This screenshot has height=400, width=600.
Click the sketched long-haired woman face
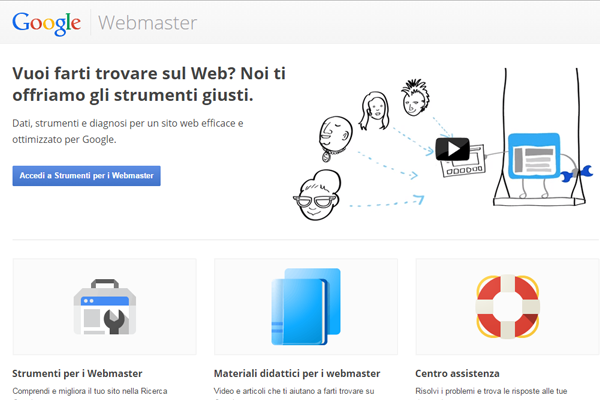click(x=375, y=111)
